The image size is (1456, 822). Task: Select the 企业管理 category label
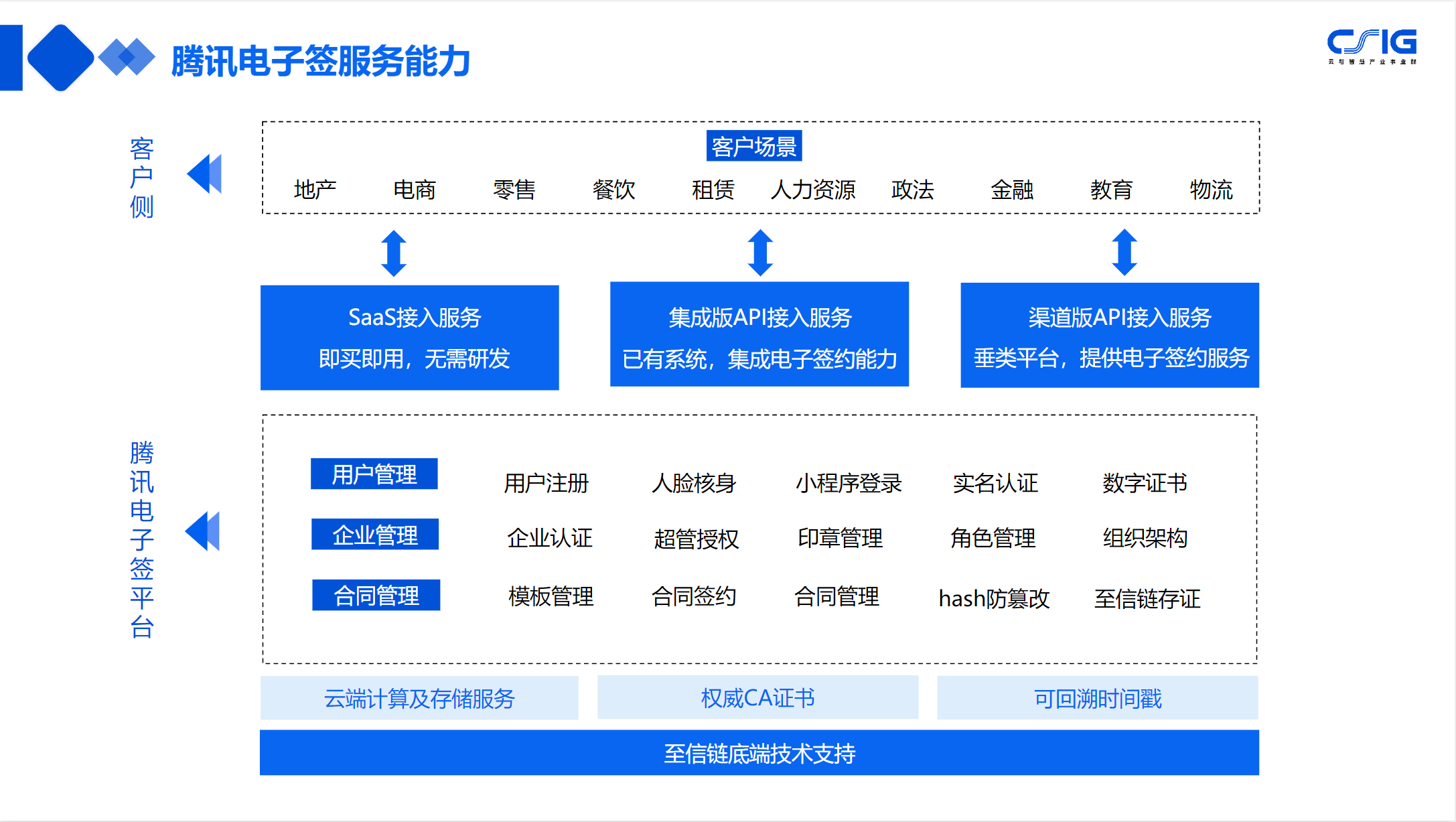375,535
